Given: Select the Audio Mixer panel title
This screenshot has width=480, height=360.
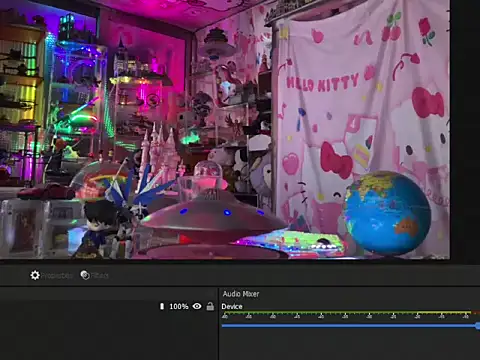Looking at the screenshot, I should [x=241, y=294].
